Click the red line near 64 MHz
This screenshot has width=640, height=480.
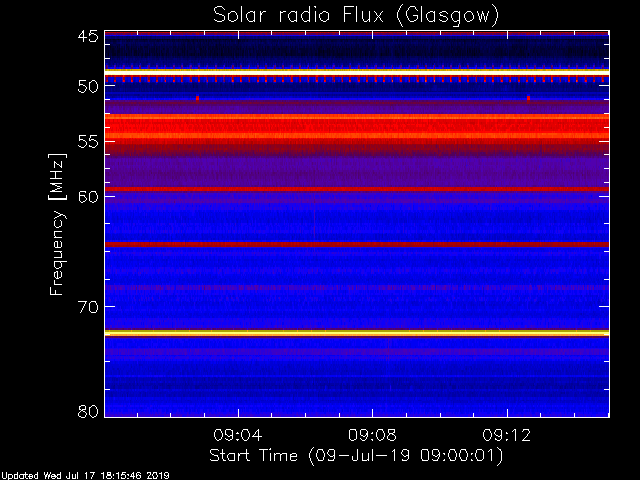tap(357, 244)
